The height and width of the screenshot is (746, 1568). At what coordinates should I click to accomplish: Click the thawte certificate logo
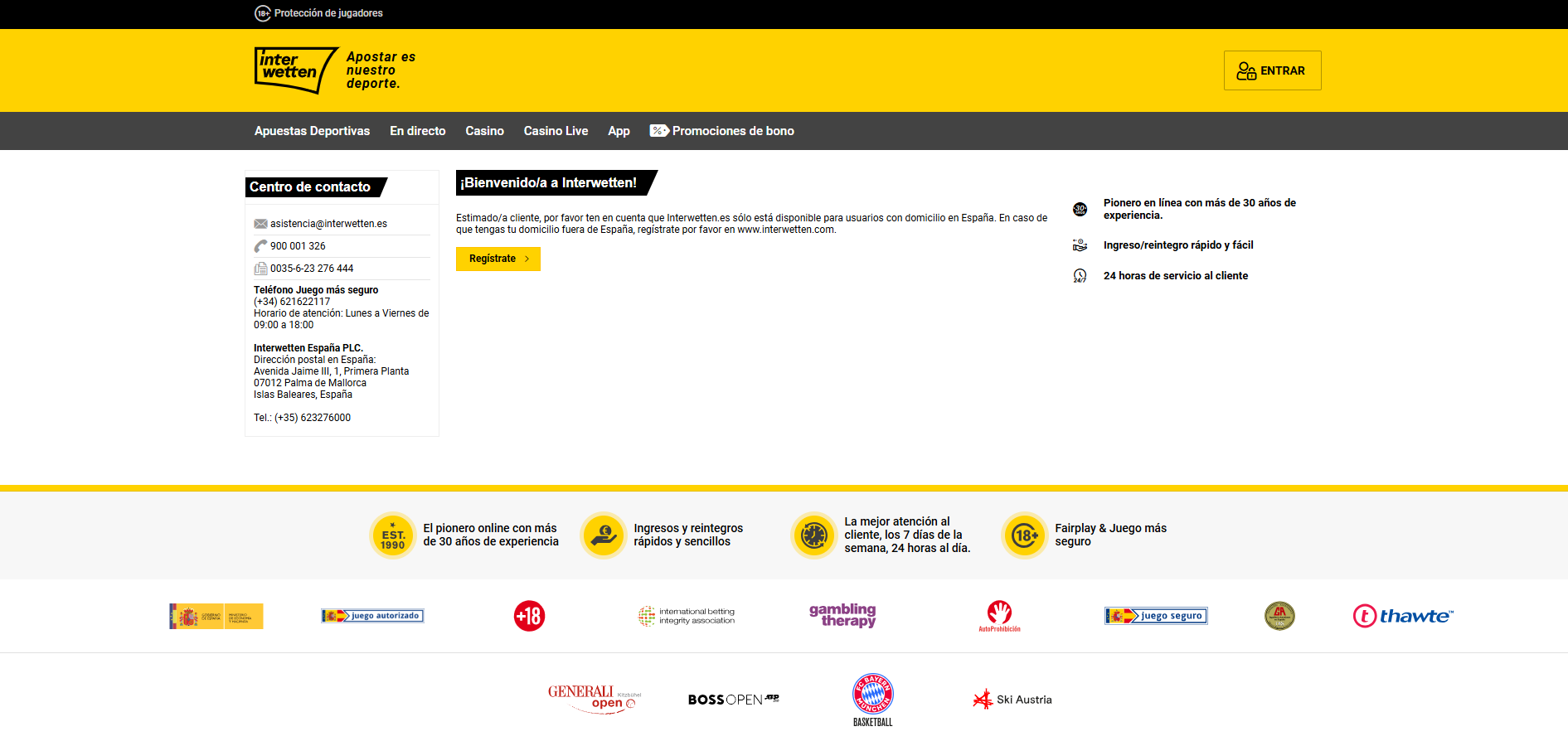click(x=1403, y=616)
